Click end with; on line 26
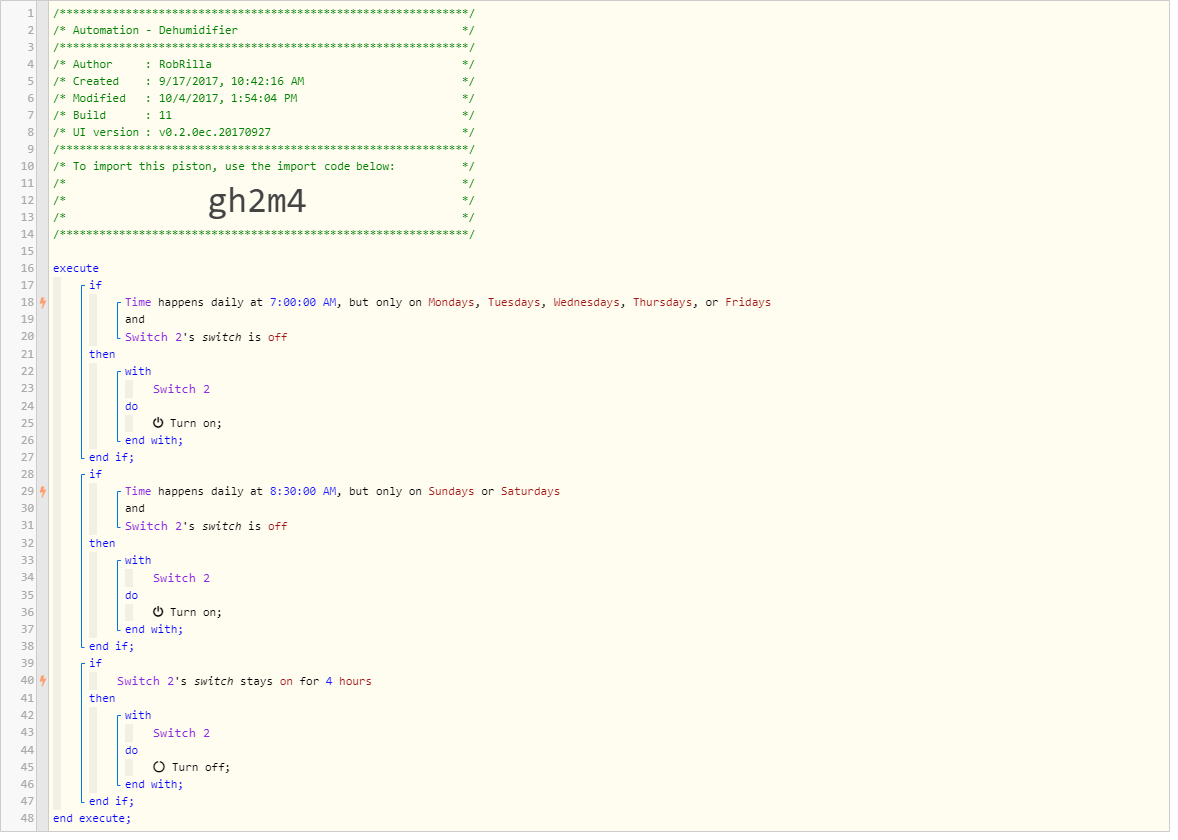Screen dimensions: 1178x840 154,440
